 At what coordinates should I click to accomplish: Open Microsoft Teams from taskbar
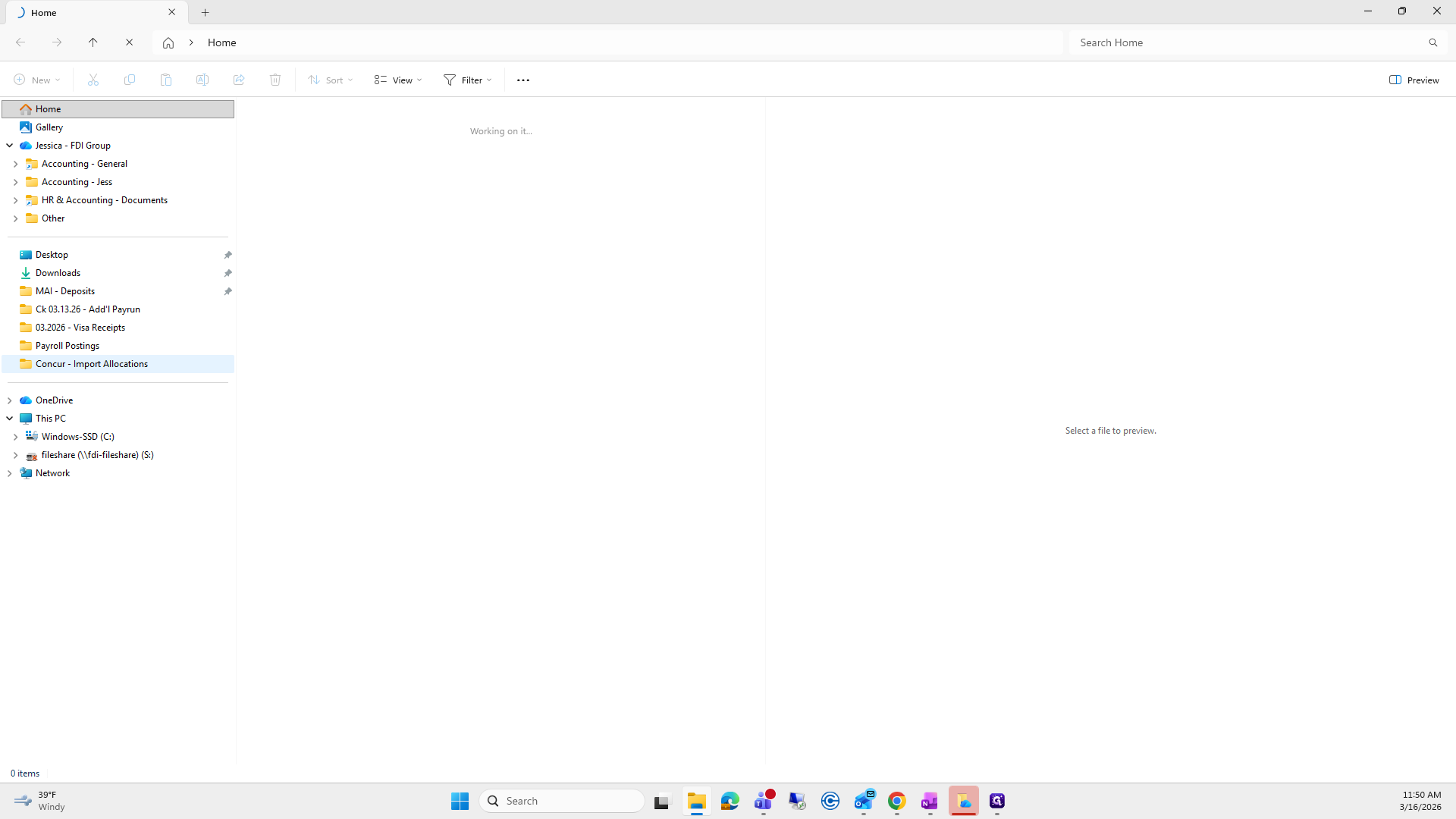(x=764, y=801)
